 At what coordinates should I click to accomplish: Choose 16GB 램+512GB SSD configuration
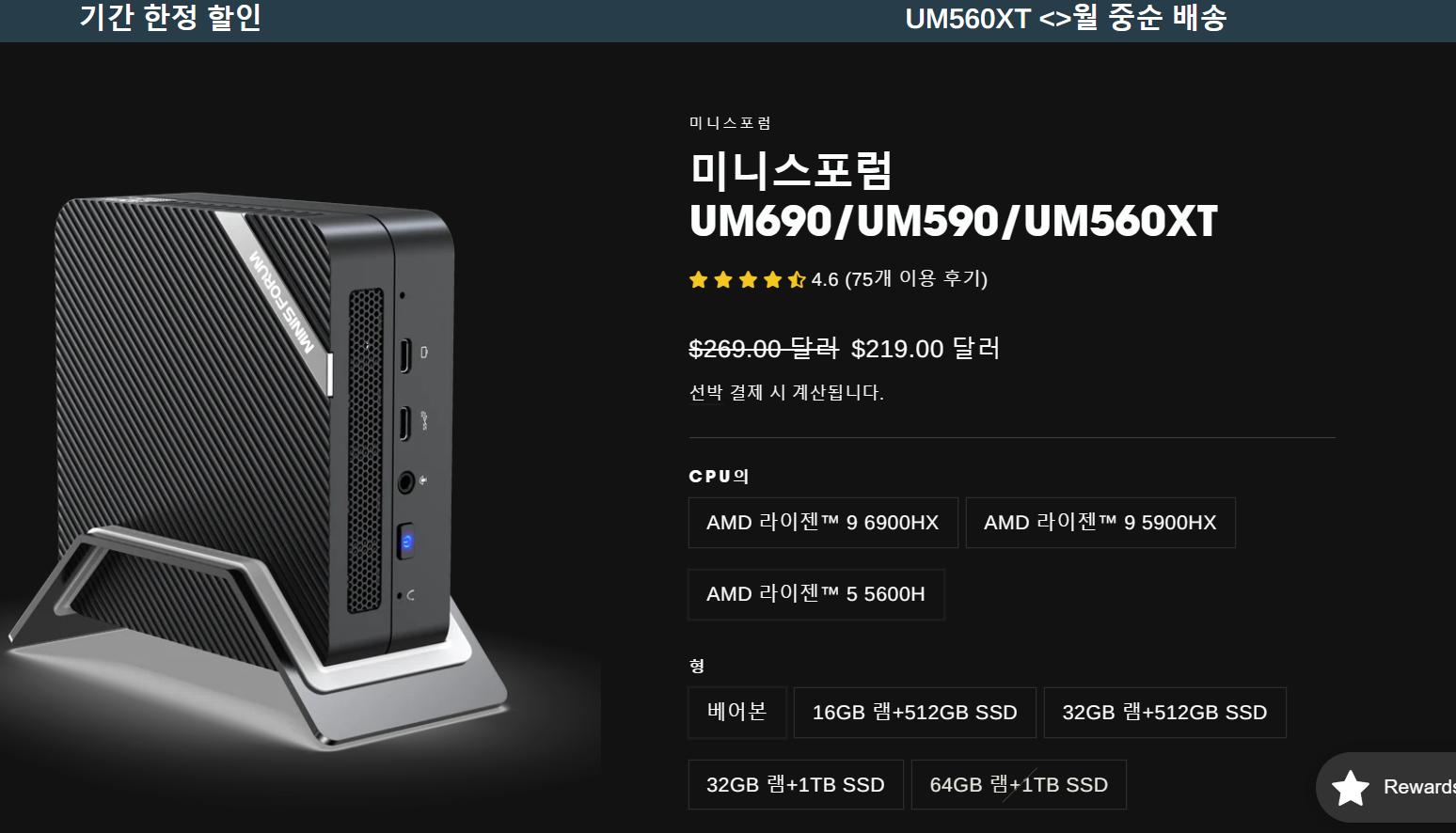915,713
